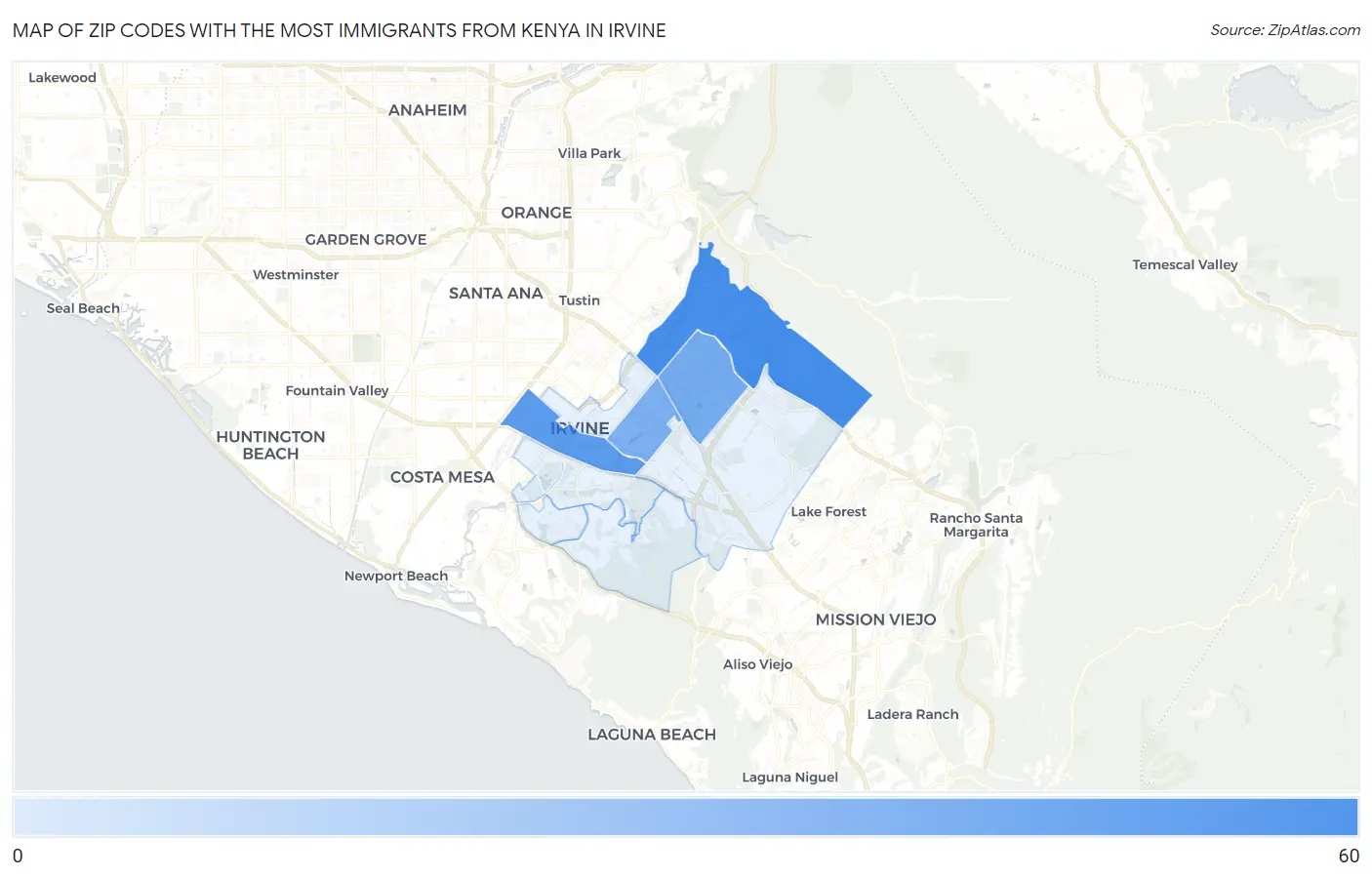The height and width of the screenshot is (877, 1372).
Task: Click the Source: ZipAtlas.com credit
Action: pos(1284,30)
